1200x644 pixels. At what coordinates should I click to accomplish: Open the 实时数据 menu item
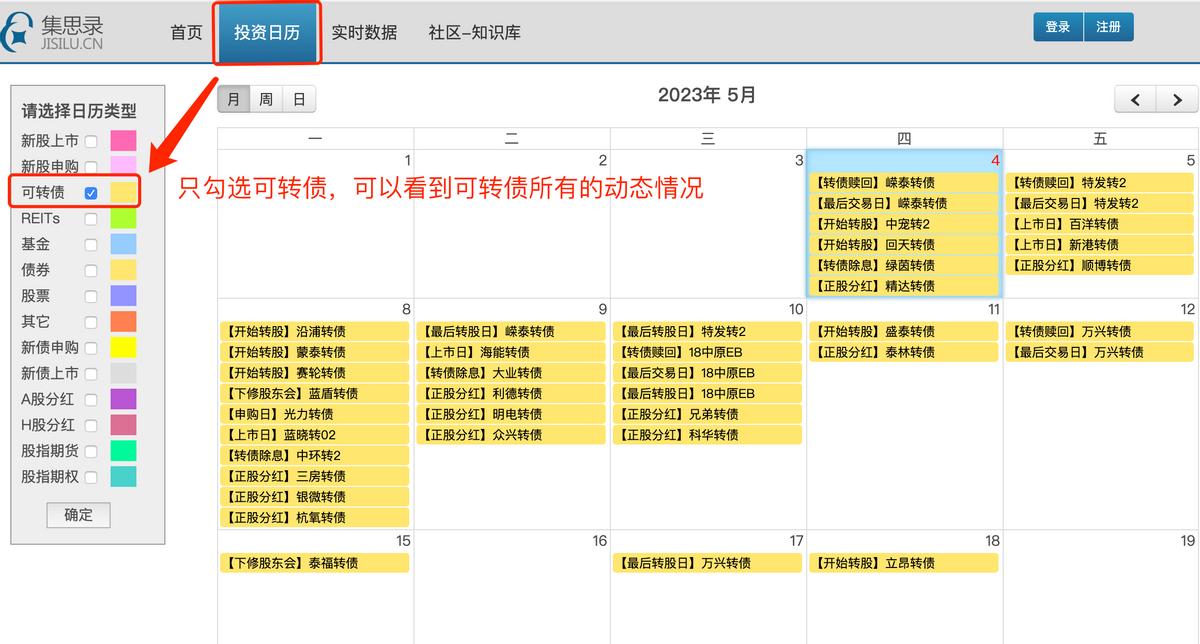[365, 32]
